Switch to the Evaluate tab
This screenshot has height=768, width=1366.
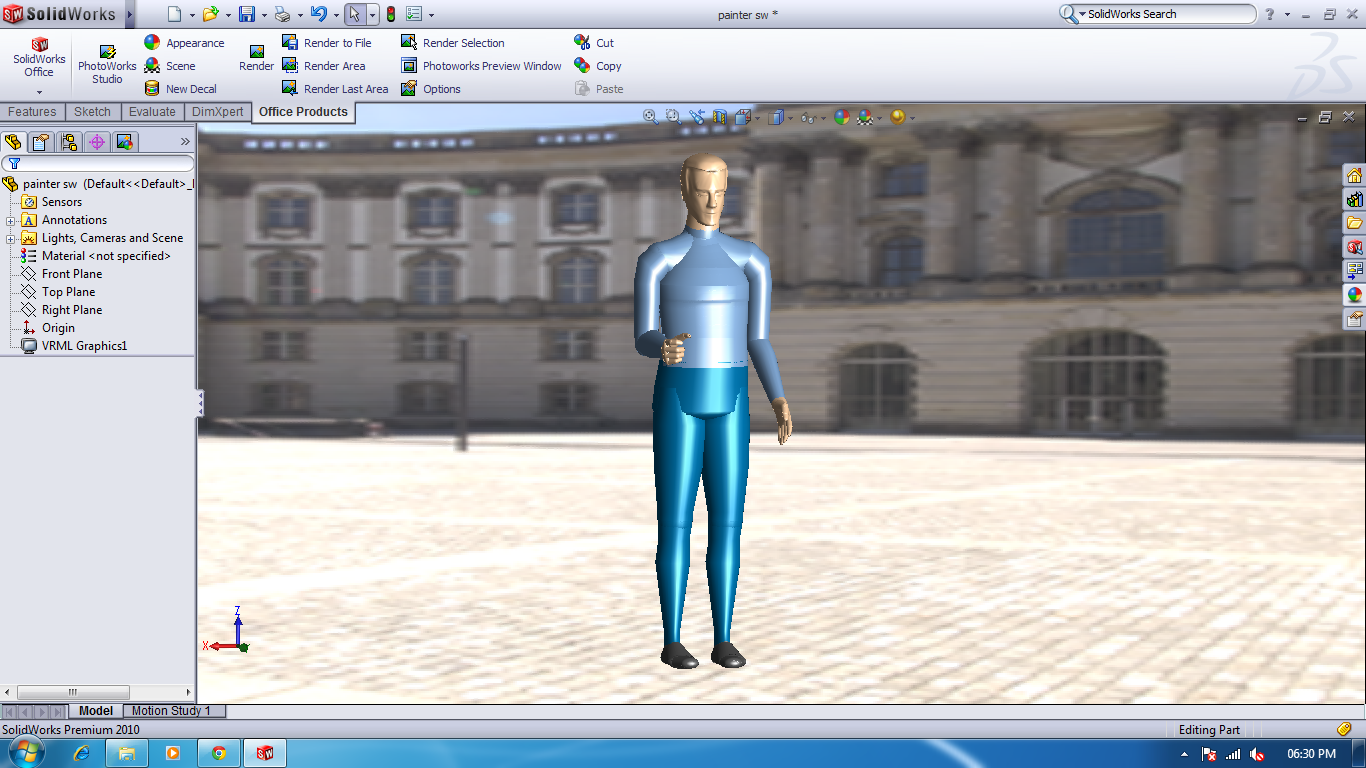tap(152, 112)
